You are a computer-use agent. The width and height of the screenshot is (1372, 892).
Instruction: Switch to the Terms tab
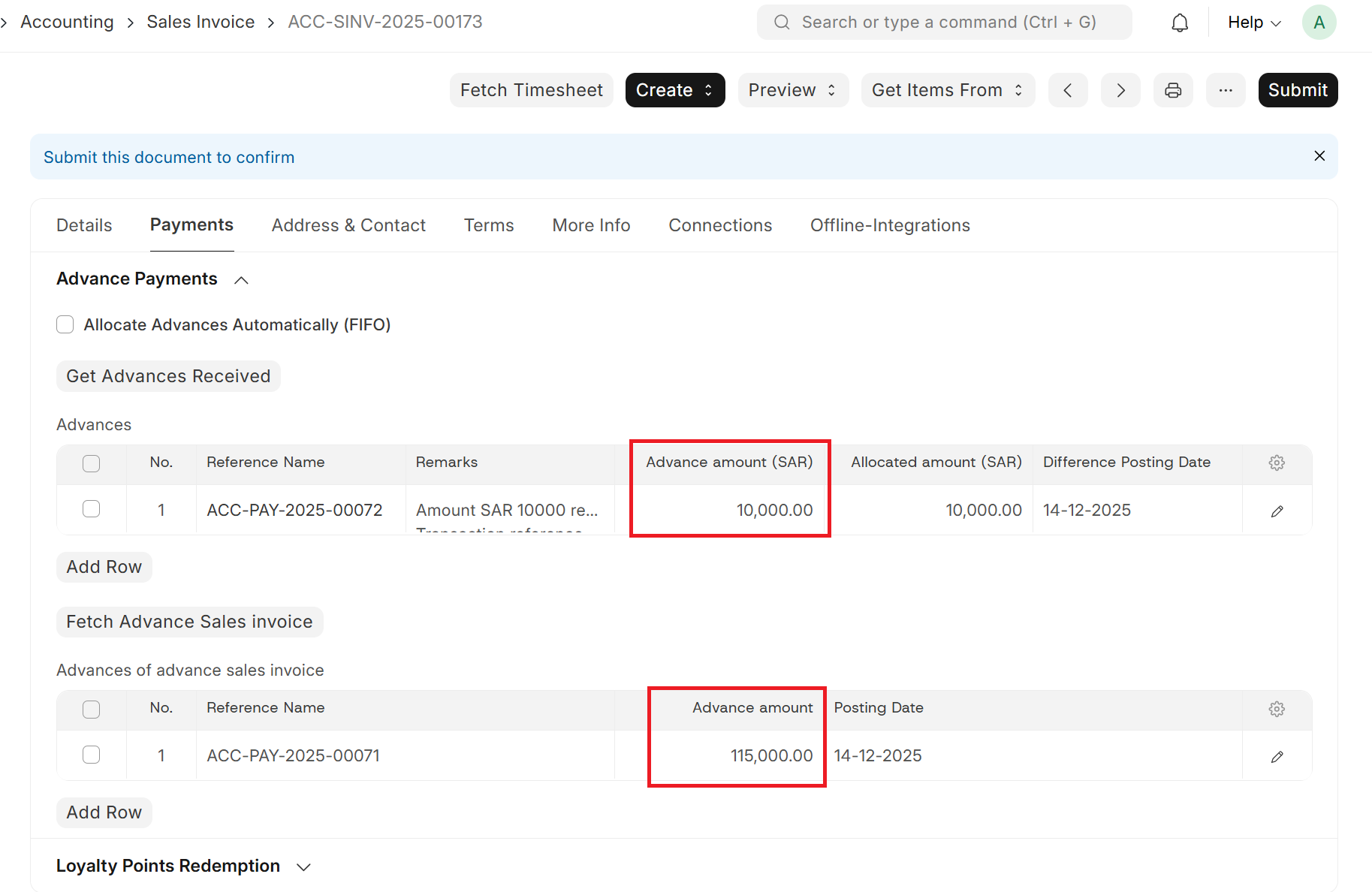489,225
